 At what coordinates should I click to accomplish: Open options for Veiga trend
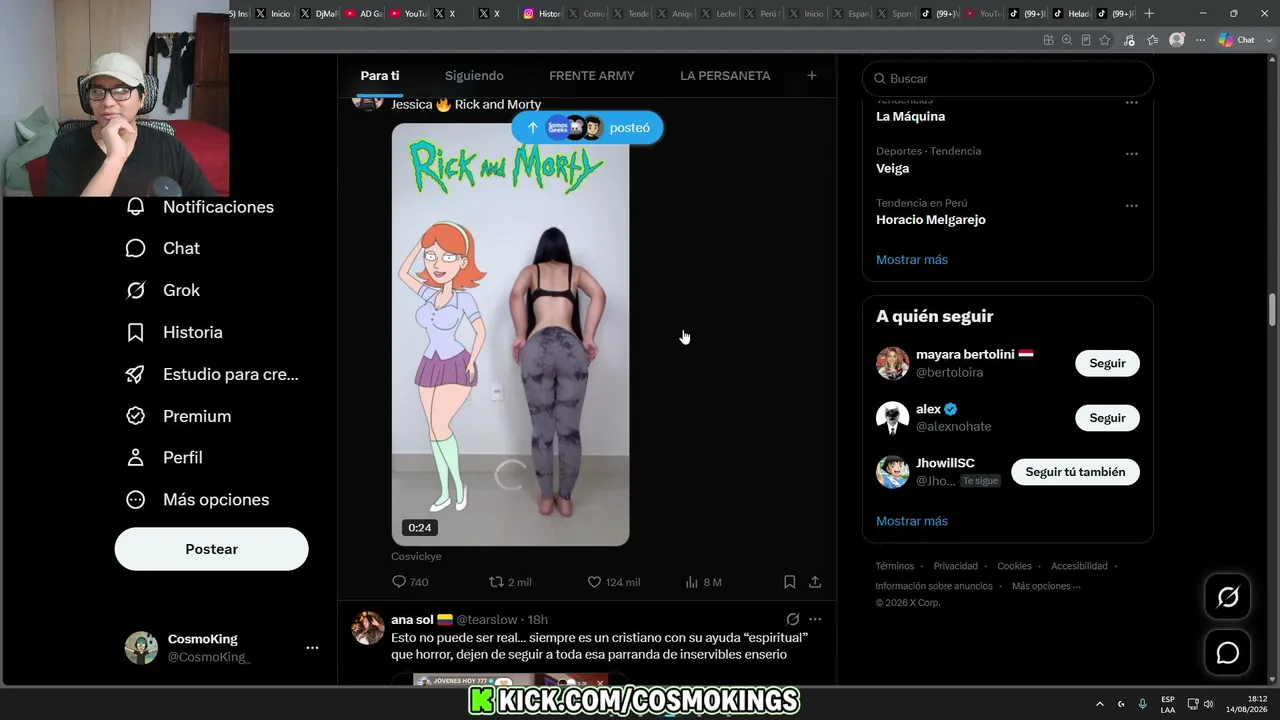click(x=1132, y=154)
